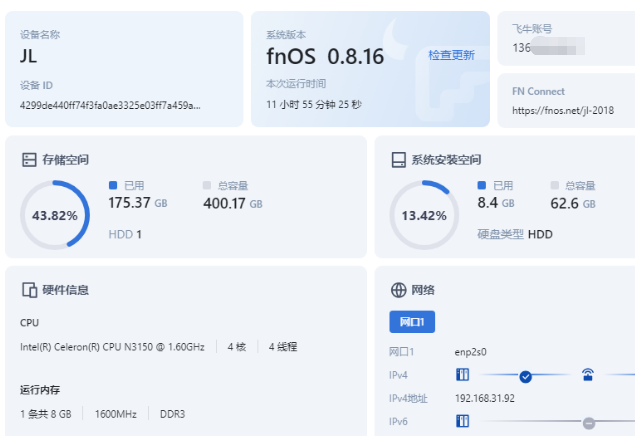Click the 62.6 GB total capacity value
Screen dimensions: 635x436
tap(573, 203)
